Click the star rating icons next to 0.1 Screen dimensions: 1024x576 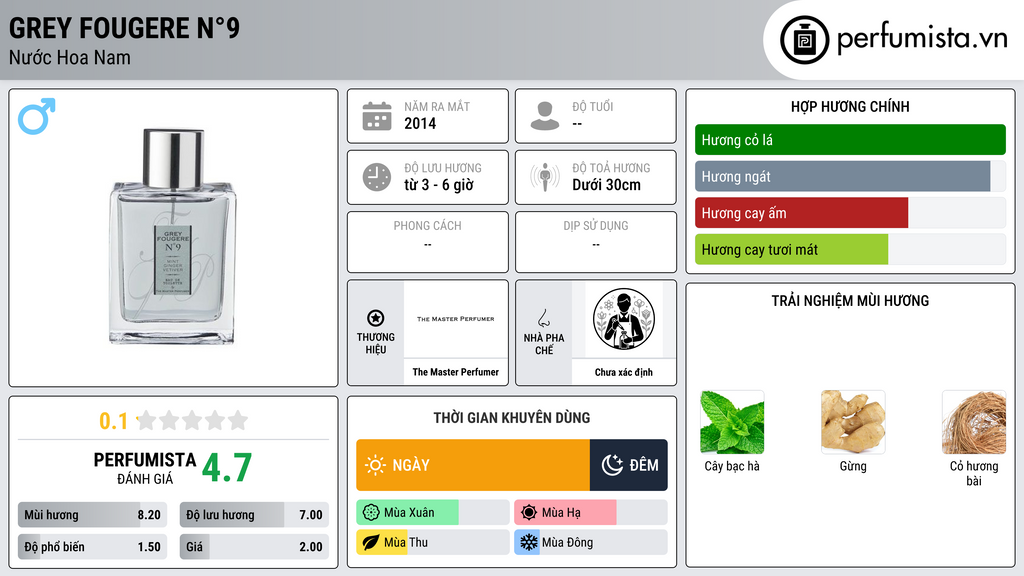click(192, 420)
